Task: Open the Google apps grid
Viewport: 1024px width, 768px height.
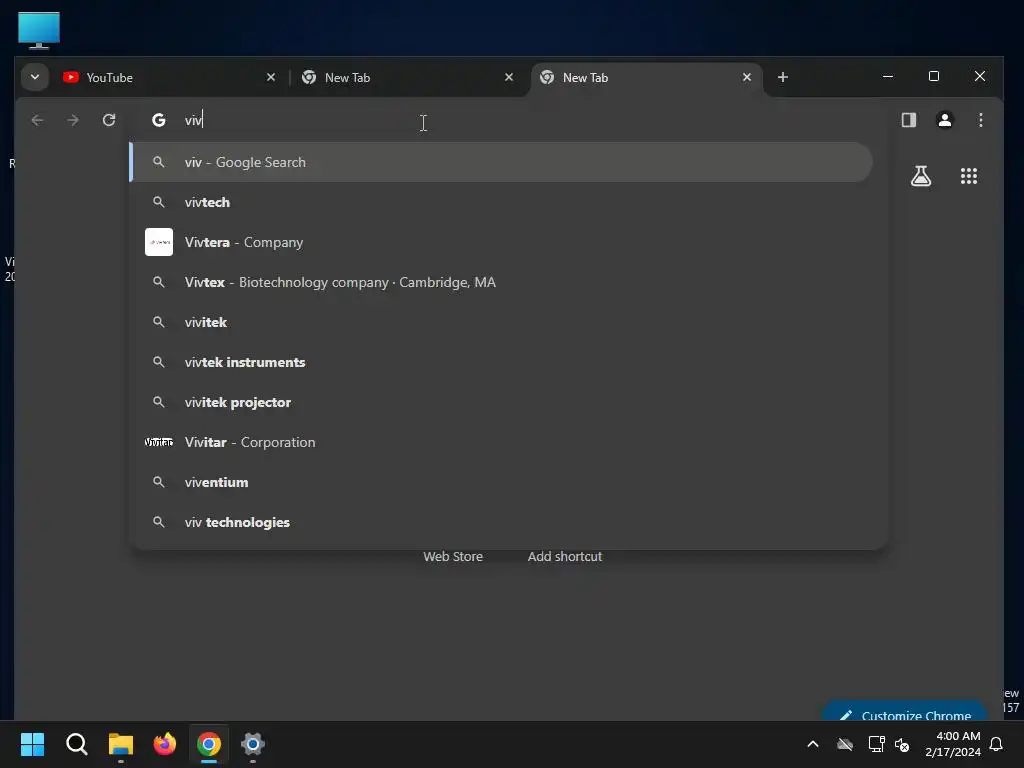Action: tap(968, 176)
